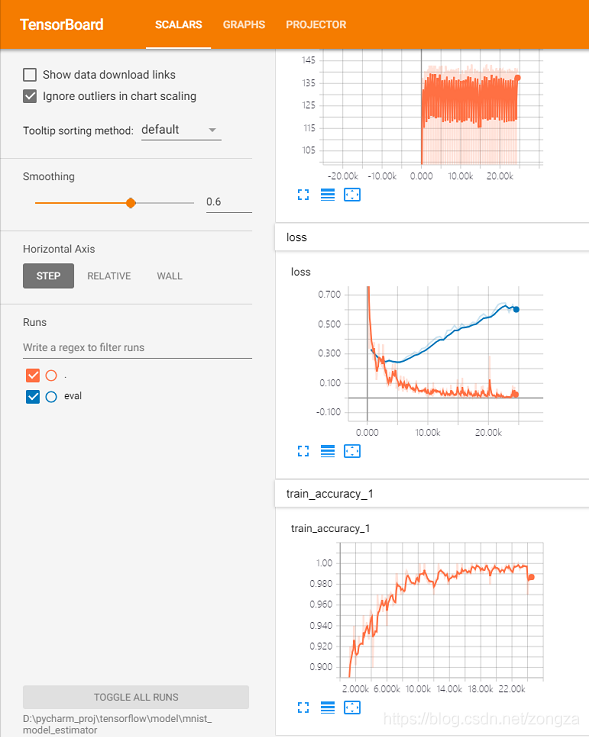Click the TOGGLE ALL RUNS button

pyautogui.click(x=136, y=697)
